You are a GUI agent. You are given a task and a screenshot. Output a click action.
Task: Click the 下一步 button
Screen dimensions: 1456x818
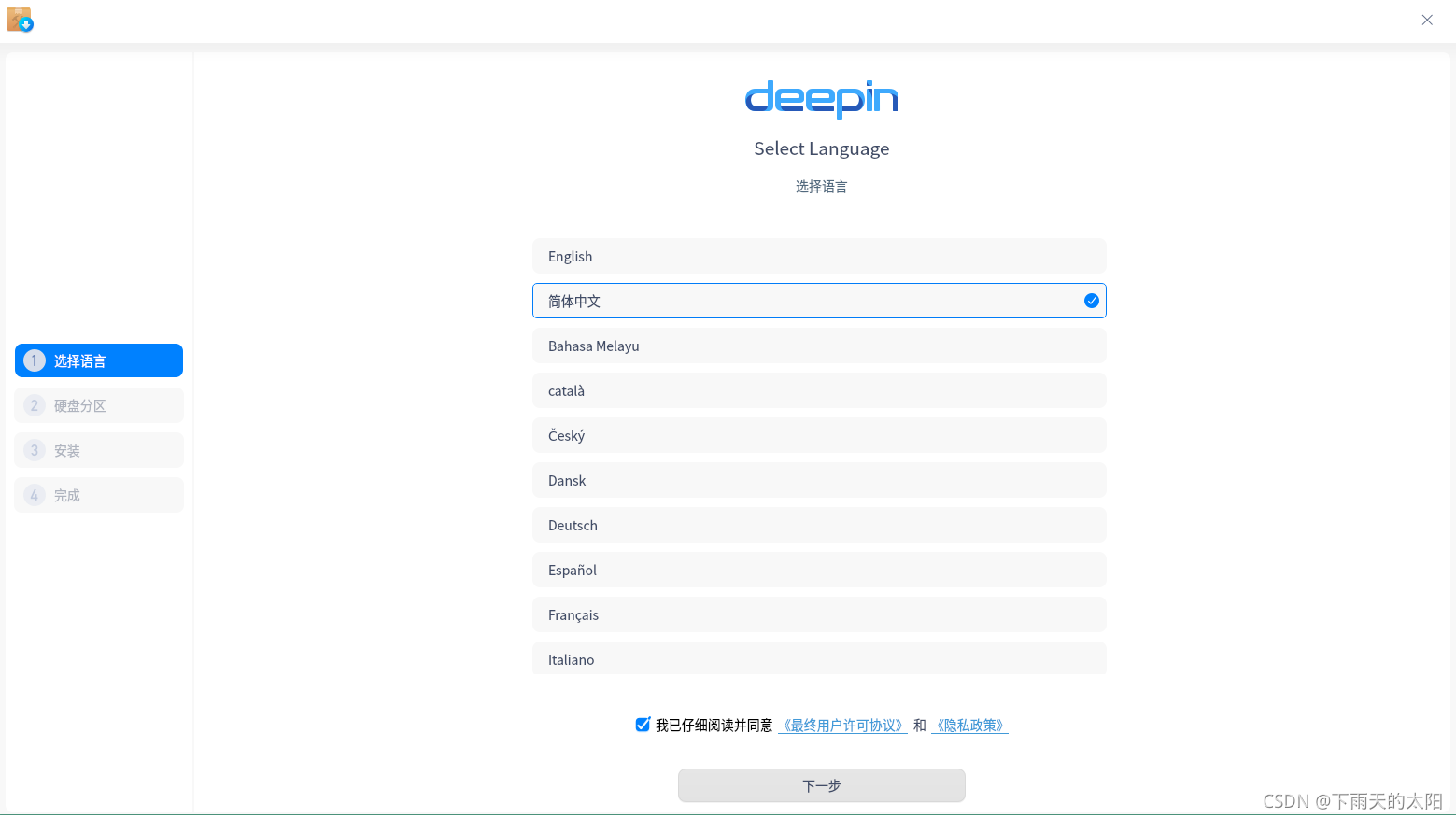pyautogui.click(x=822, y=785)
